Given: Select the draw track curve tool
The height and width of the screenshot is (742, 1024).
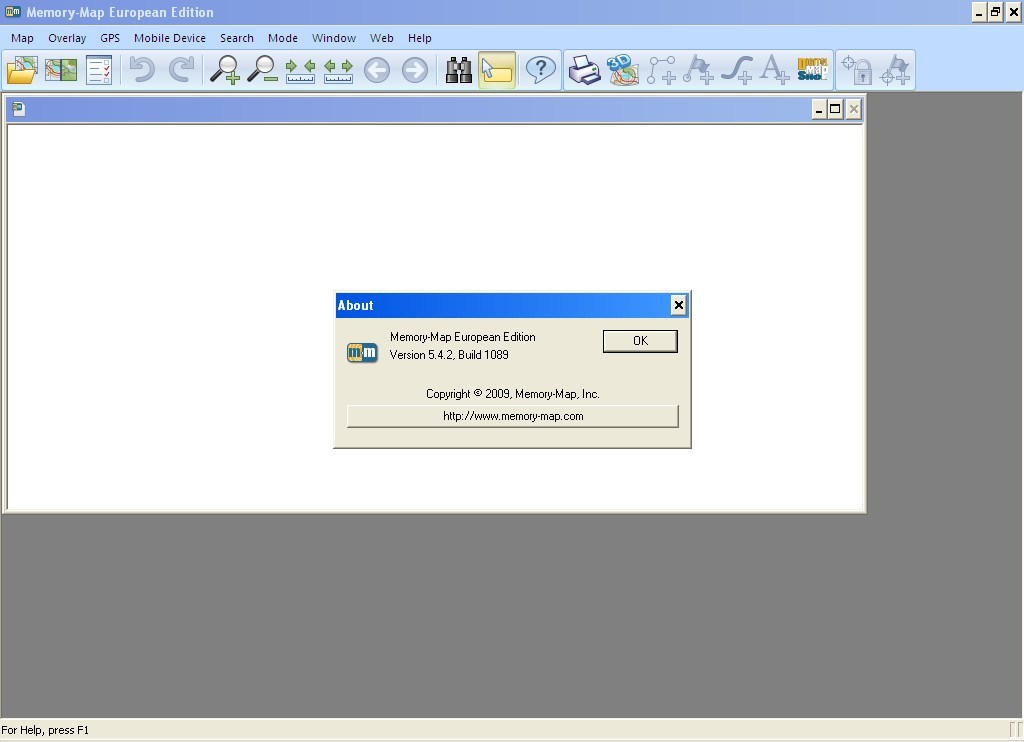Looking at the screenshot, I should click(737, 69).
